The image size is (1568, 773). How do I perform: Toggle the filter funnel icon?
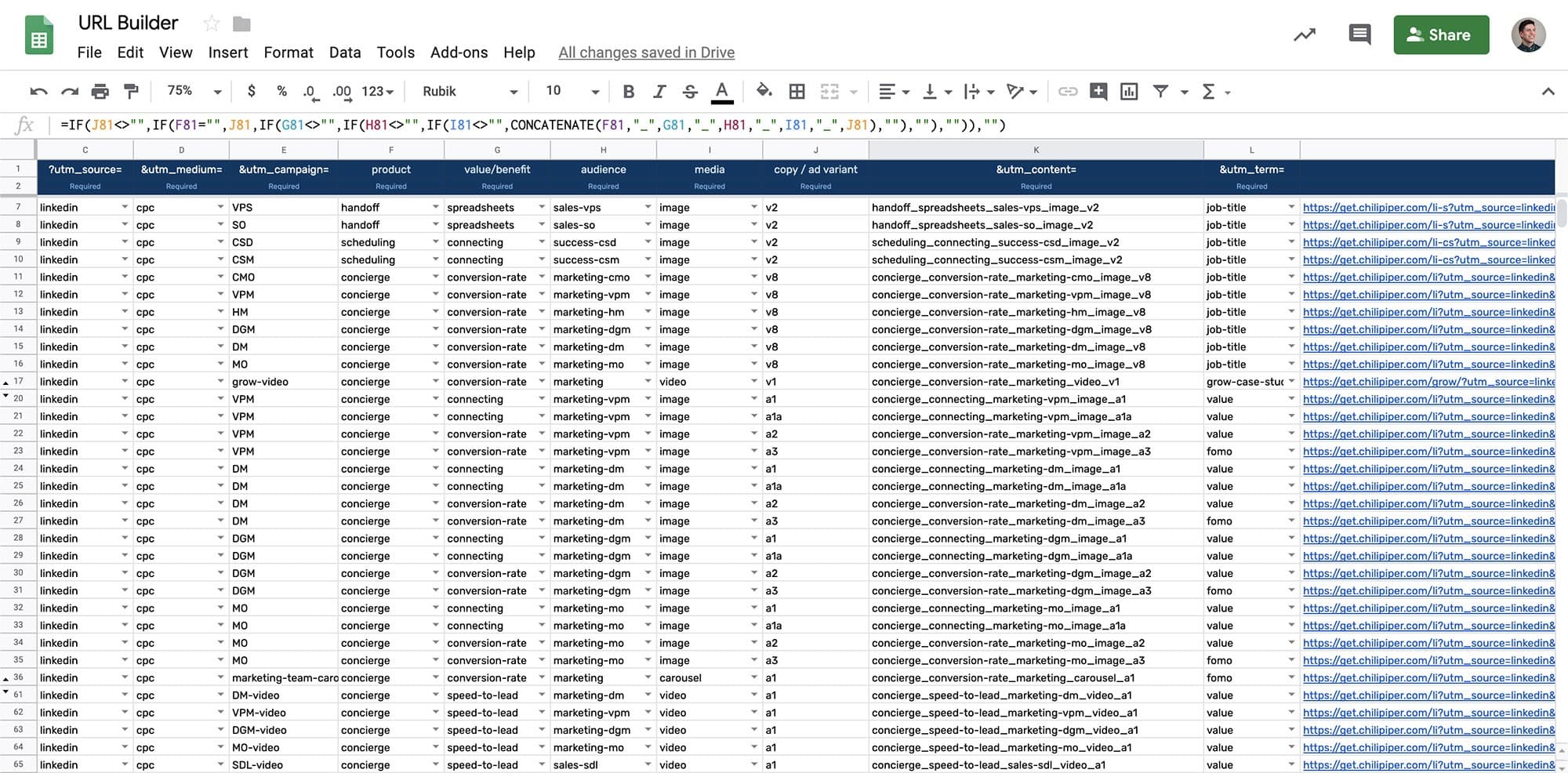point(1160,92)
